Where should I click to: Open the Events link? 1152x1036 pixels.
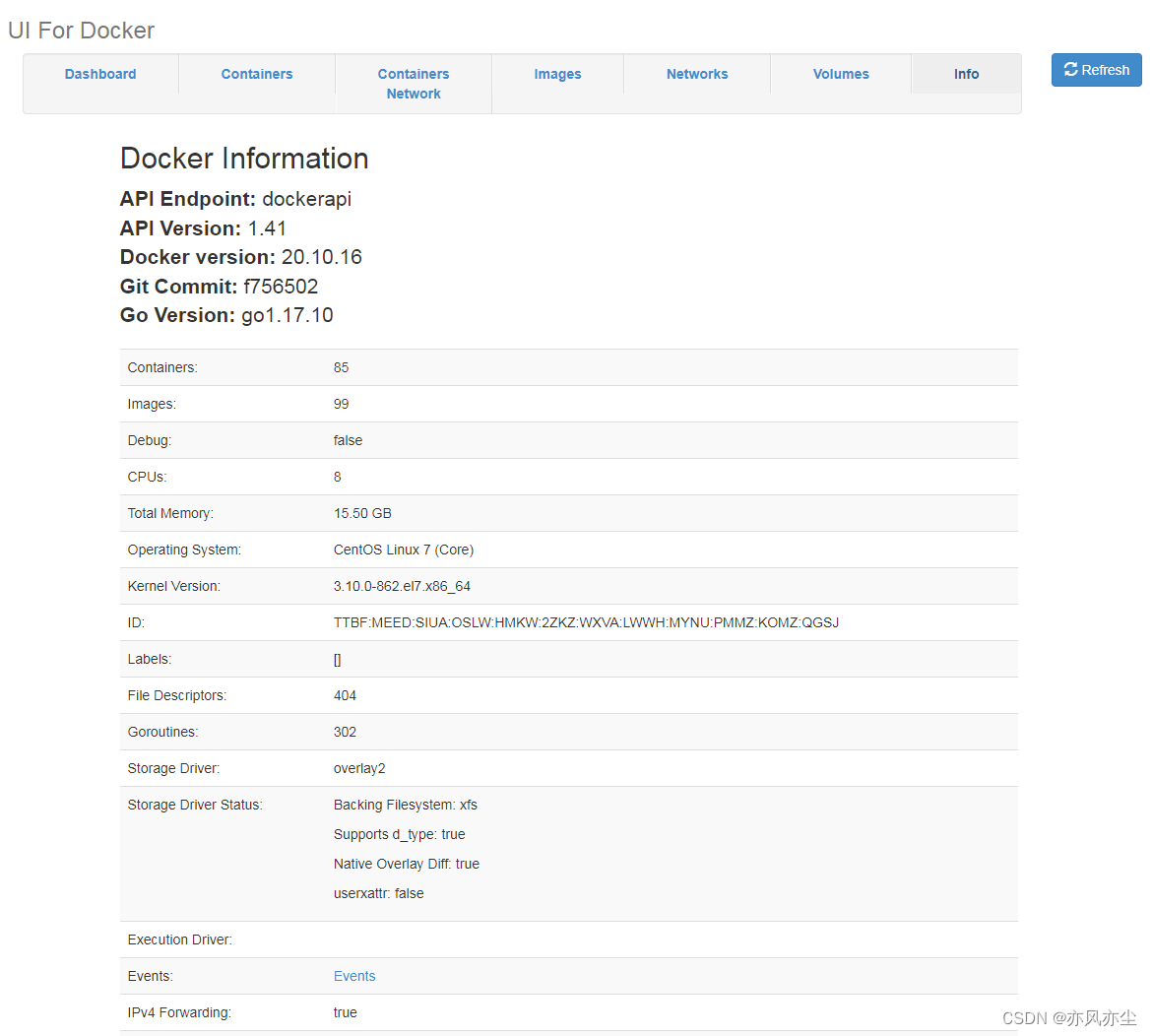click(354, 976)
